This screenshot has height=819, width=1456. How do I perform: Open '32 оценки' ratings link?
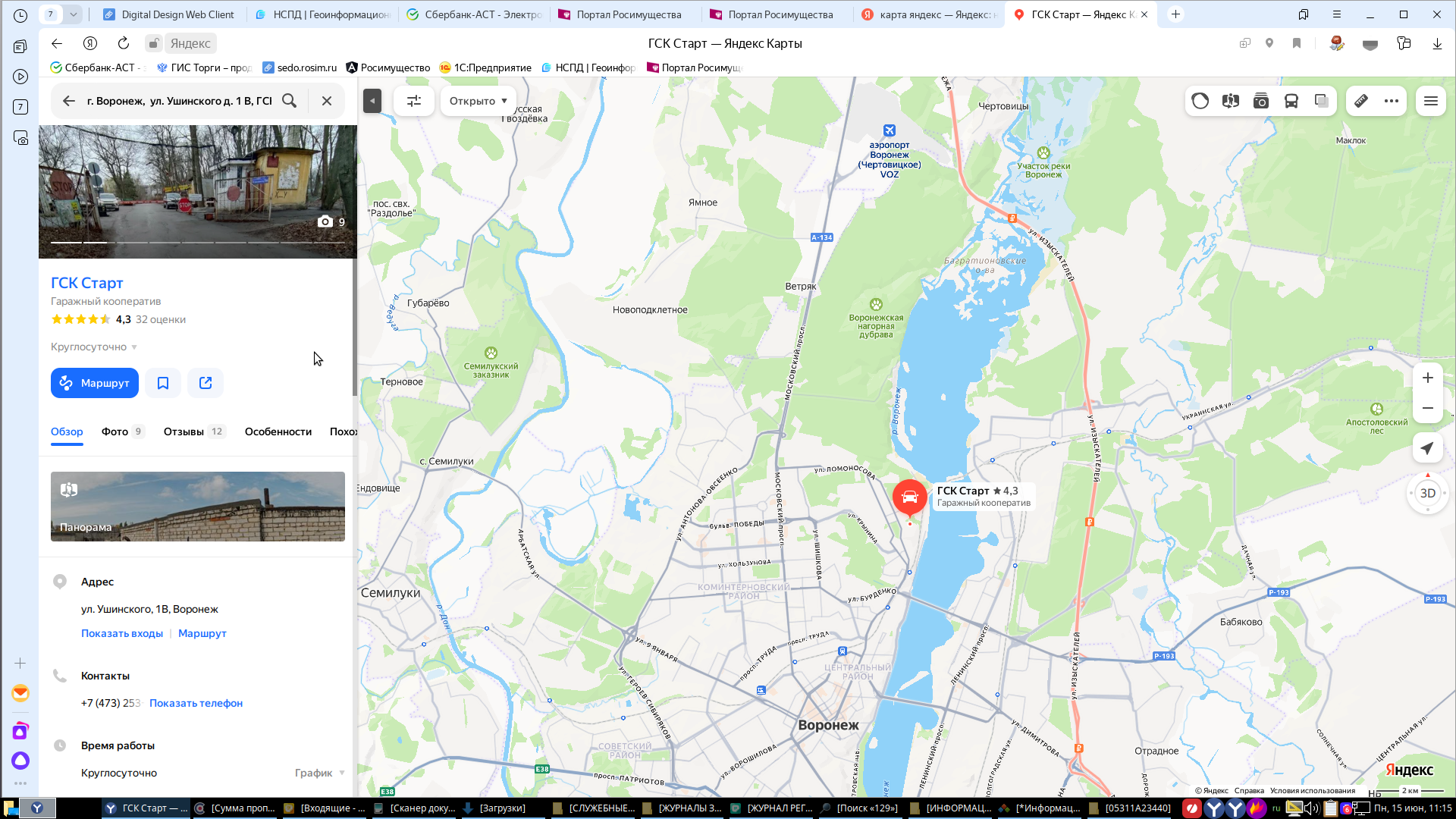click(x=161, y=319)
